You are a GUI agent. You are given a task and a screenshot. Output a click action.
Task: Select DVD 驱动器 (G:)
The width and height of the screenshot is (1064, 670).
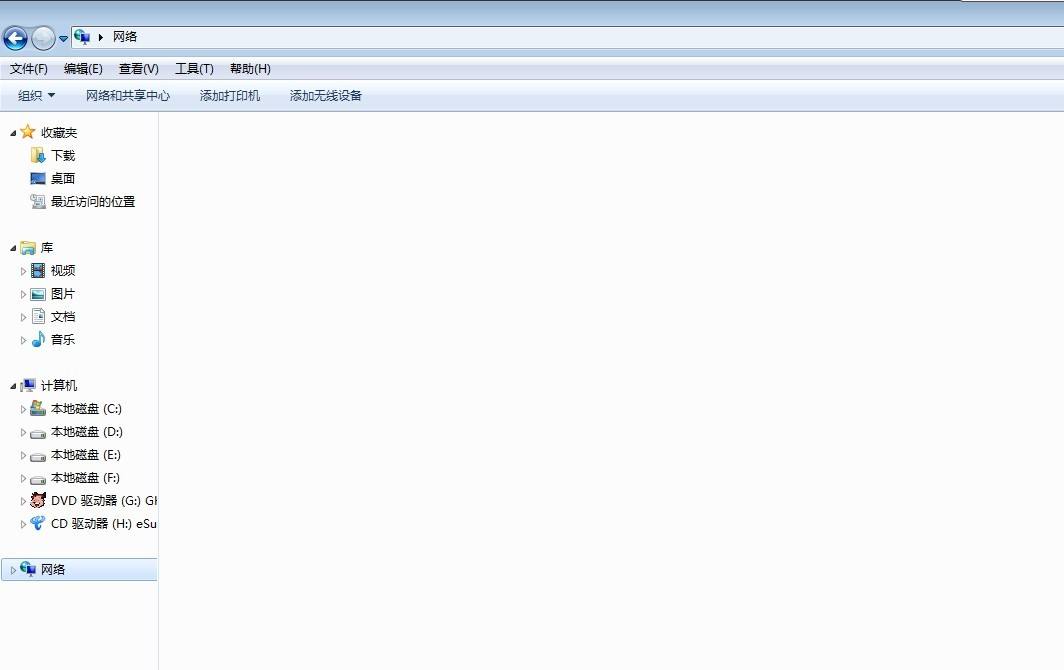(104, 501)
